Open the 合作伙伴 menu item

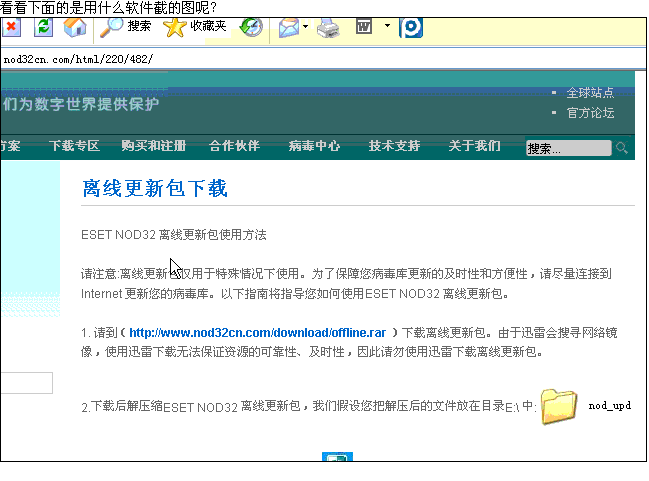(234, 146)
